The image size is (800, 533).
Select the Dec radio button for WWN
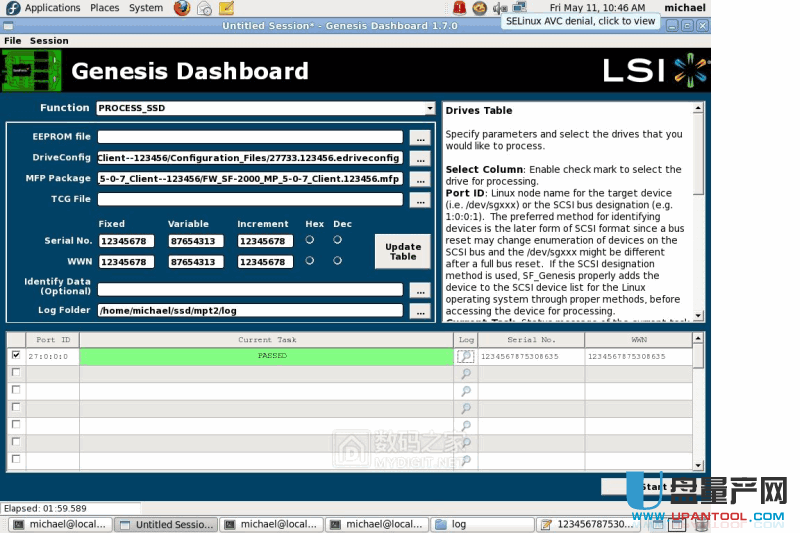pyautogui.click(x=337, y=261)
